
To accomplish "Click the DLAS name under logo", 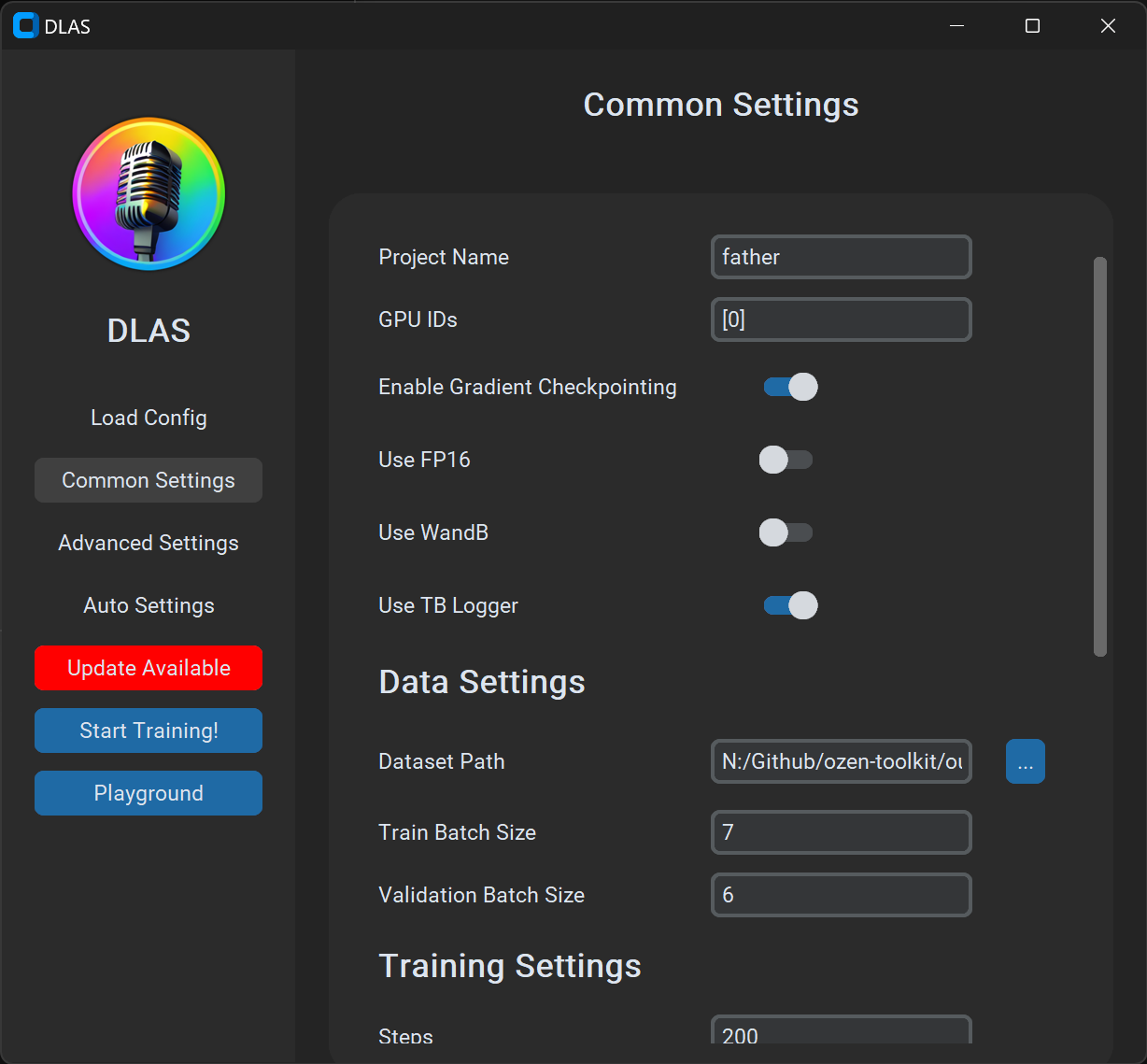I will (x=149, y=331).
